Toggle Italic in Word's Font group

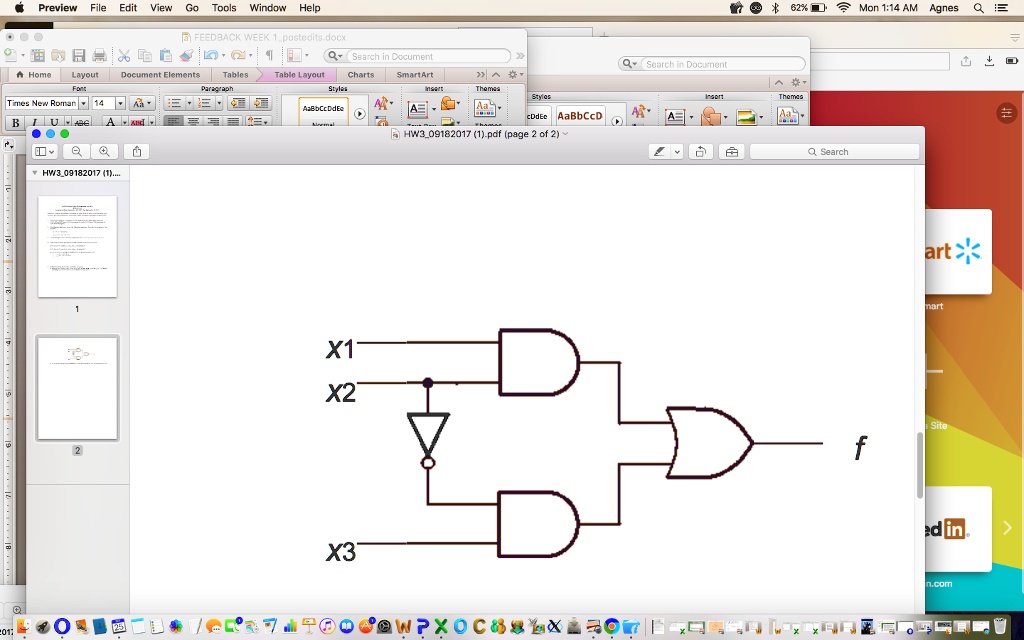tap(34, 122)
